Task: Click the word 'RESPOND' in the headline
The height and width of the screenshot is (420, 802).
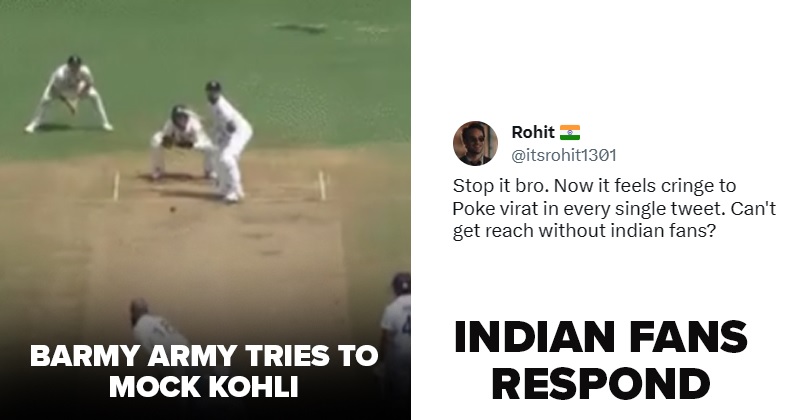Action: pos(600,384)
